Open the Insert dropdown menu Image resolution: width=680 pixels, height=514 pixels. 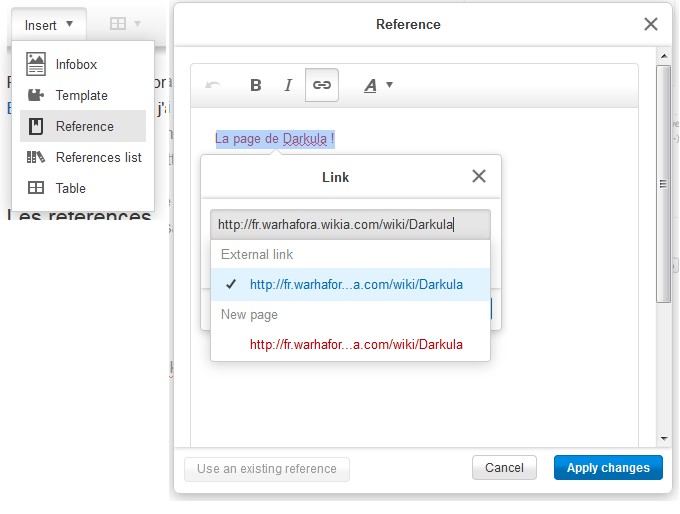[48, 24]
